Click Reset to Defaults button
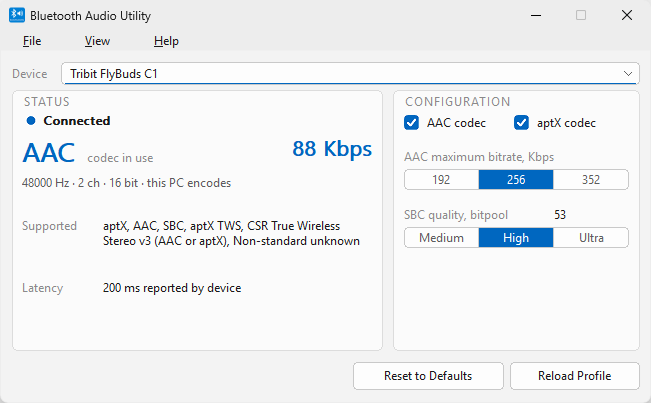Screen dimensions: 651x403 point(428,376)
